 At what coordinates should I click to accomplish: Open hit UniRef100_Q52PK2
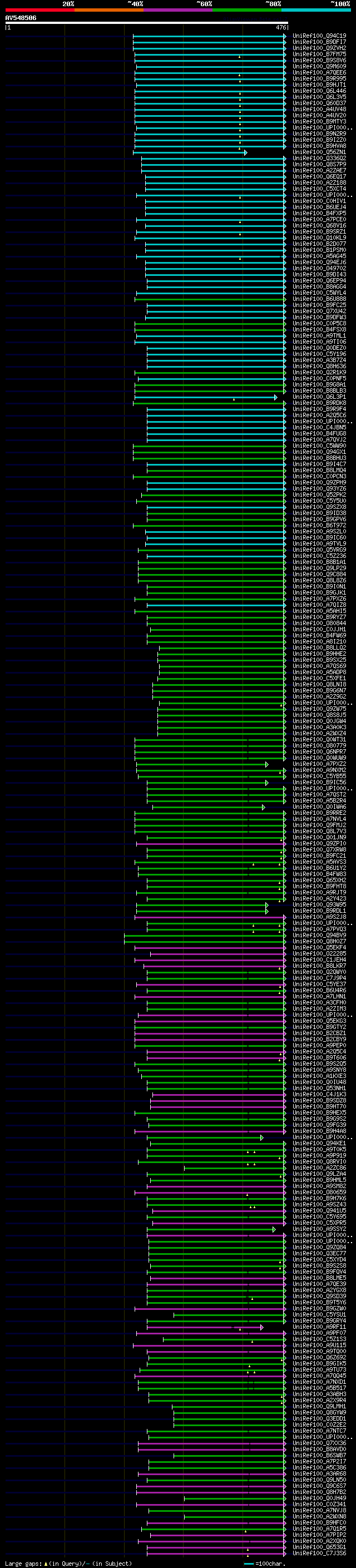[x=319, y=495]
